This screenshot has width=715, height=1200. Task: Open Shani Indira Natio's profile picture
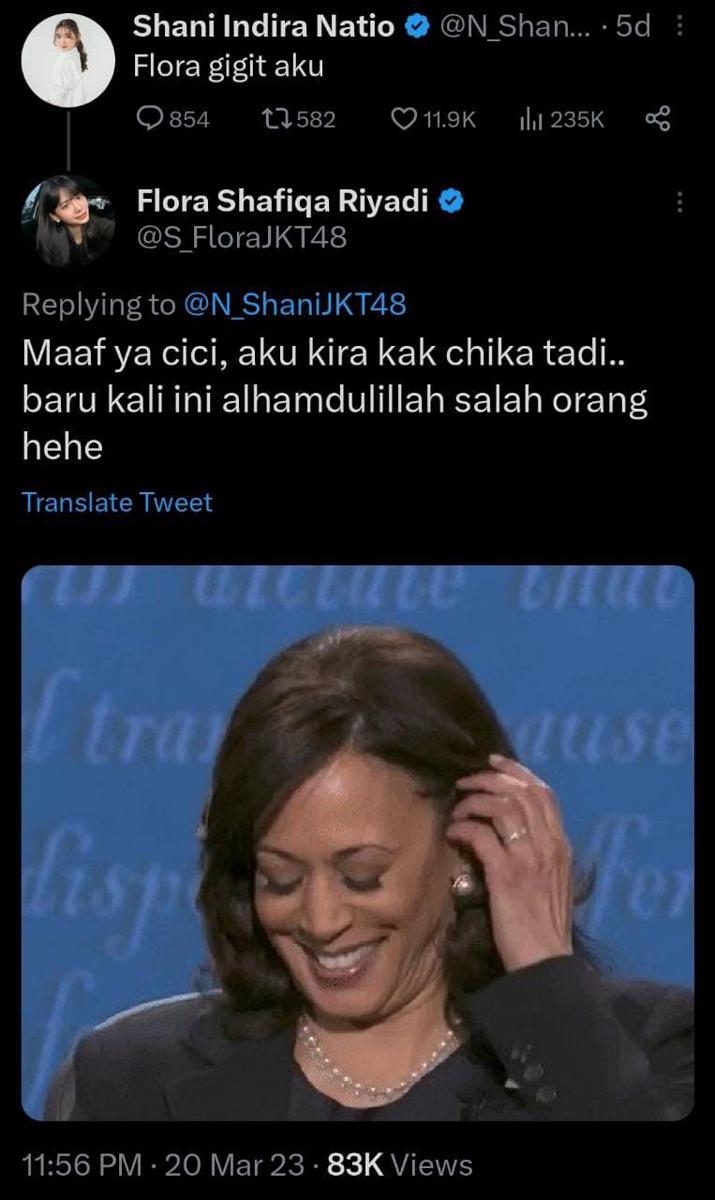[68, 60]
